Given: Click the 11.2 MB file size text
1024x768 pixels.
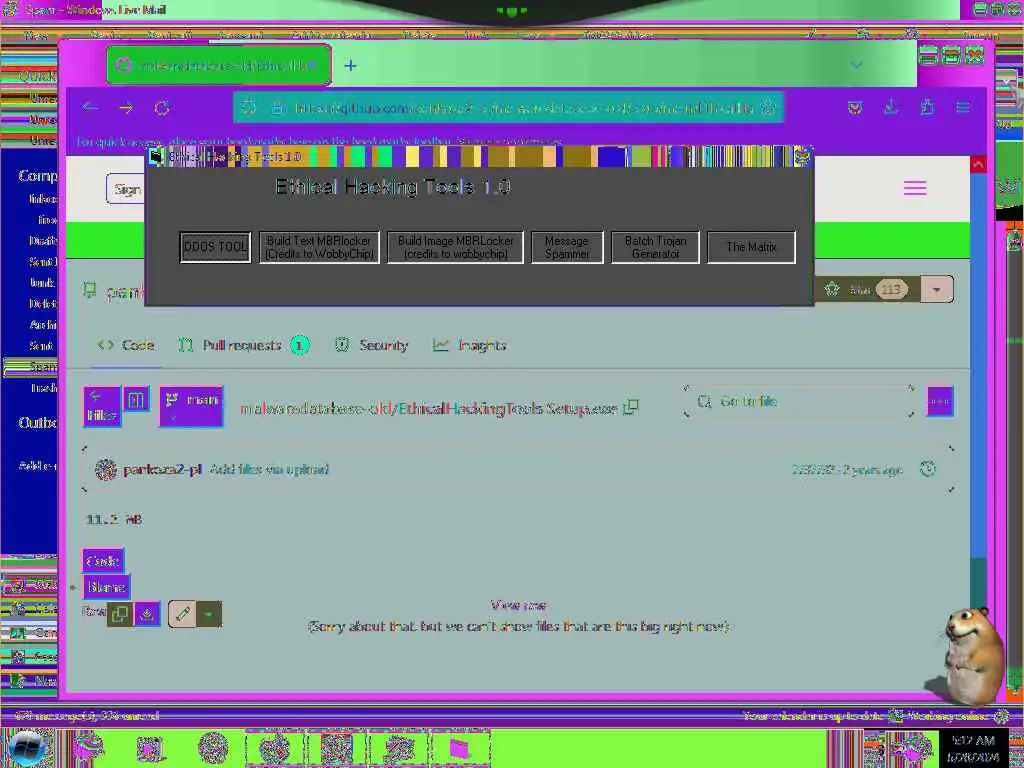Looking at the screenshot, I should coord(114,519).
